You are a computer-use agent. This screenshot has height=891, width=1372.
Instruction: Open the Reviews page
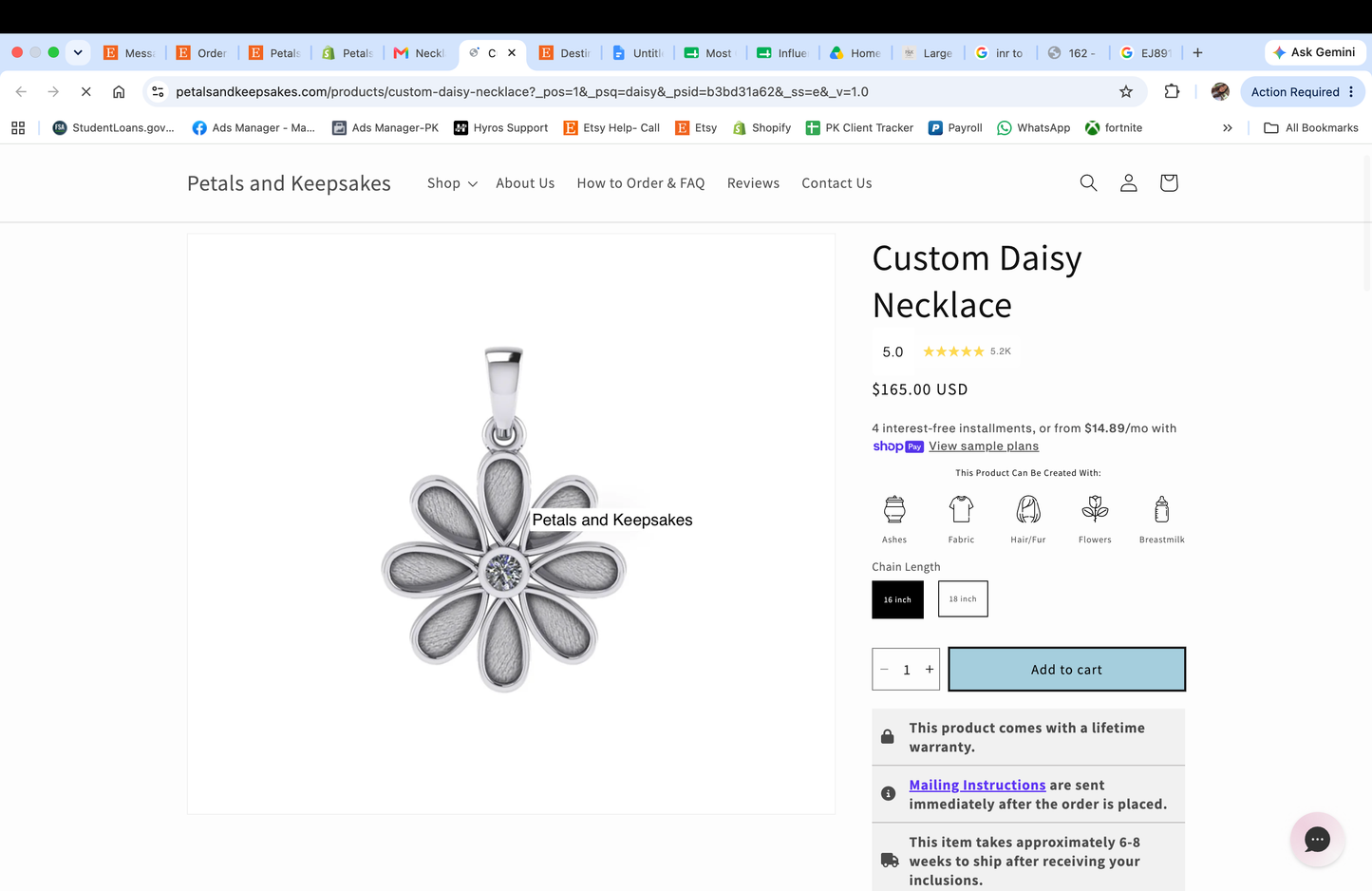coord(753,183)
